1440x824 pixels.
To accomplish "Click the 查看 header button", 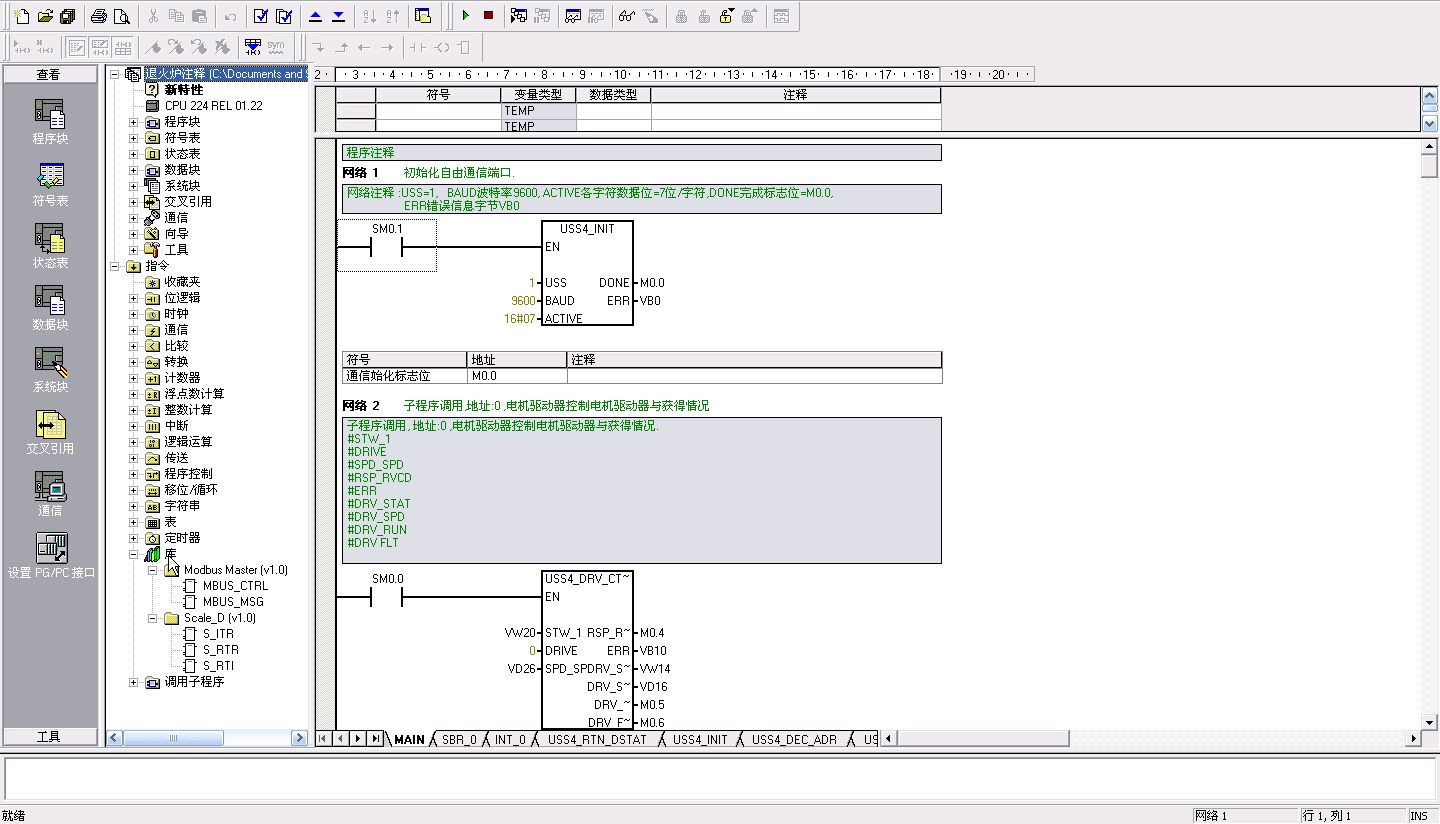I will tap(49, 75).
